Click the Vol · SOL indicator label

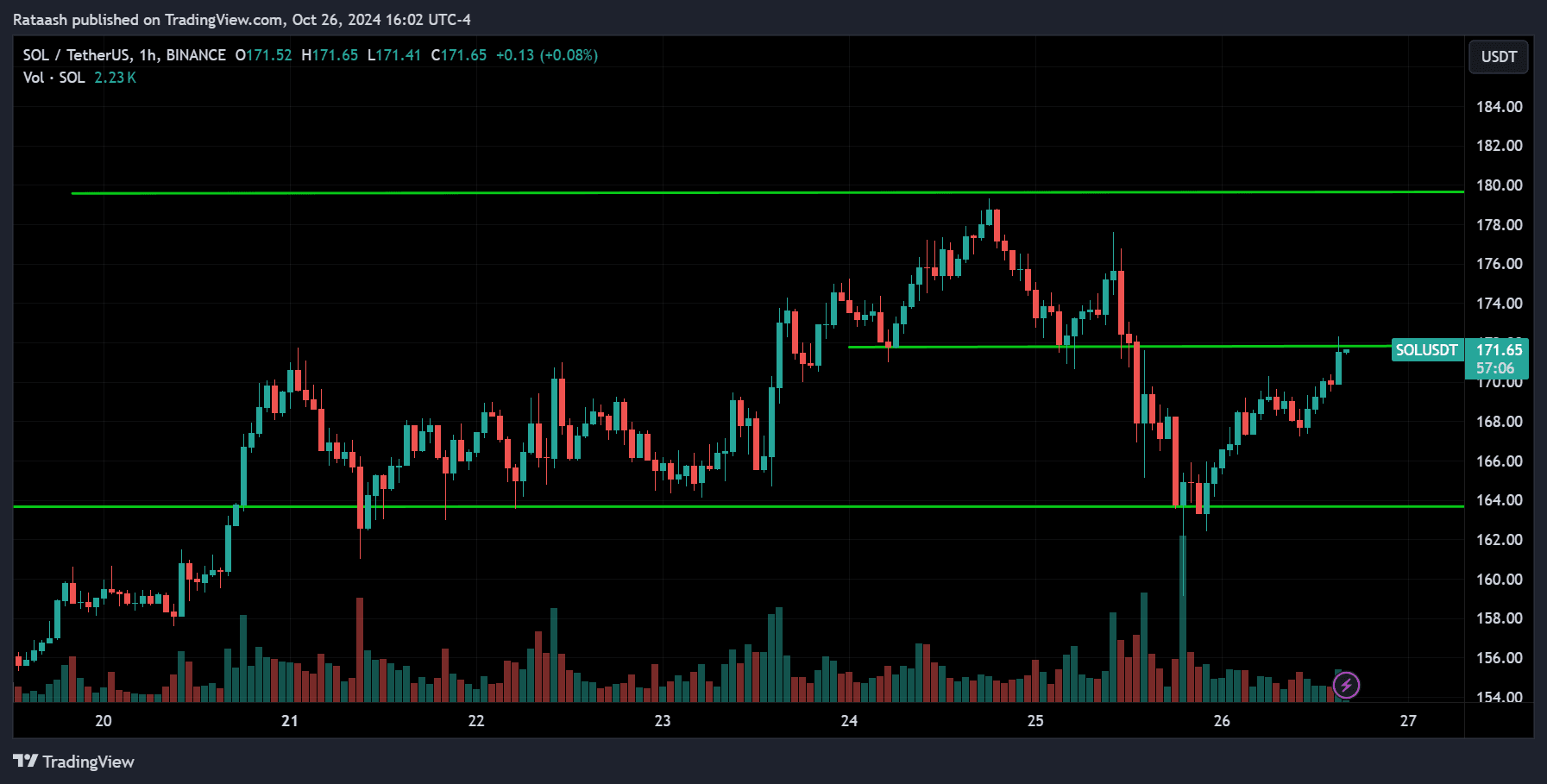click(x=54, y=78)
